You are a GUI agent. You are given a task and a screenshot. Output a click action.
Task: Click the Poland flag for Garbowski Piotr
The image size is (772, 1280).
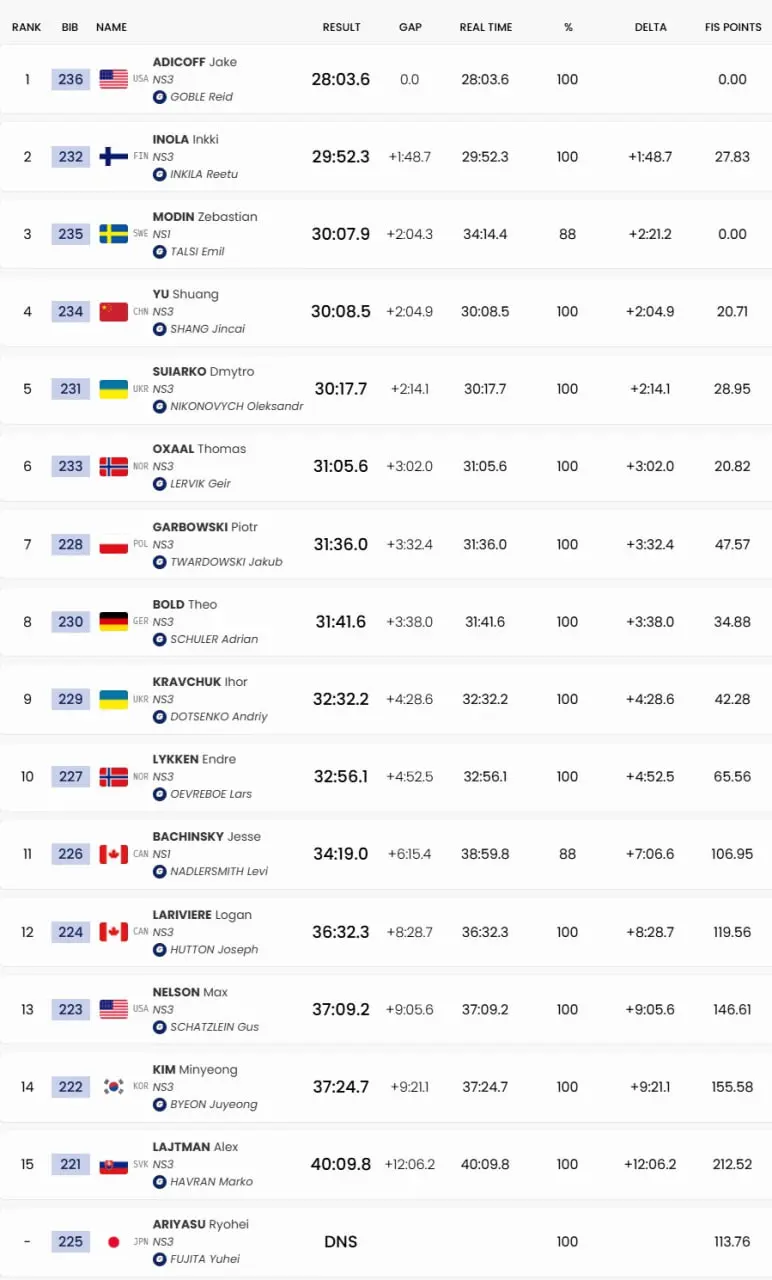114,544
